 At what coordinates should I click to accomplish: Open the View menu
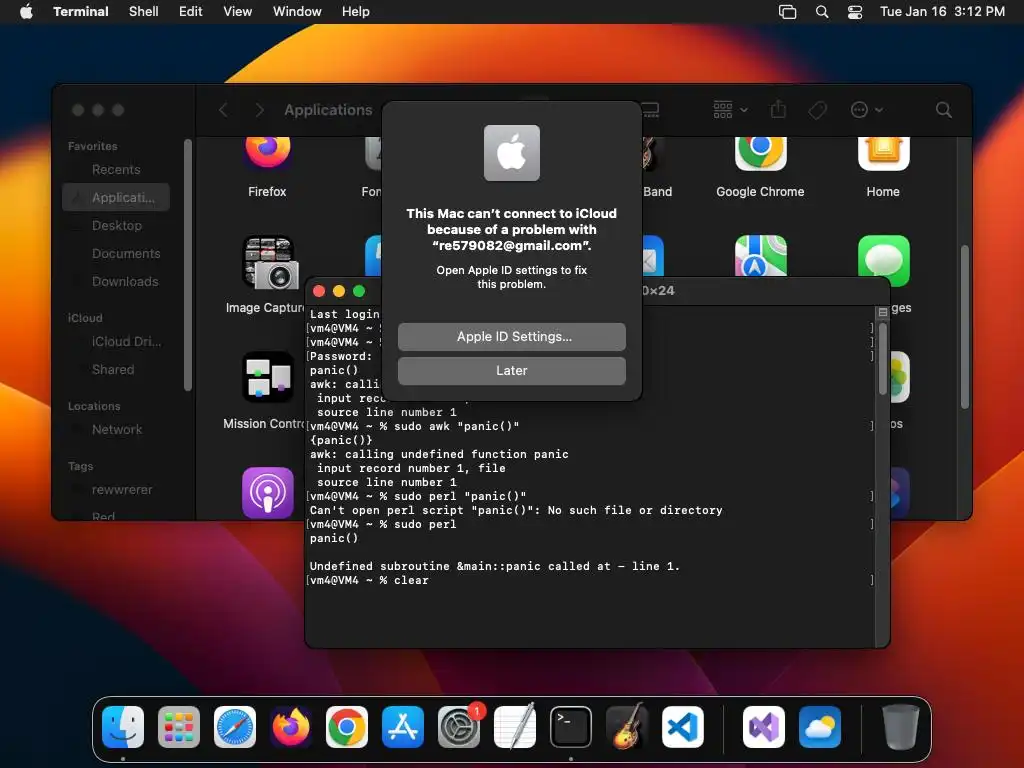pos(237,12)
